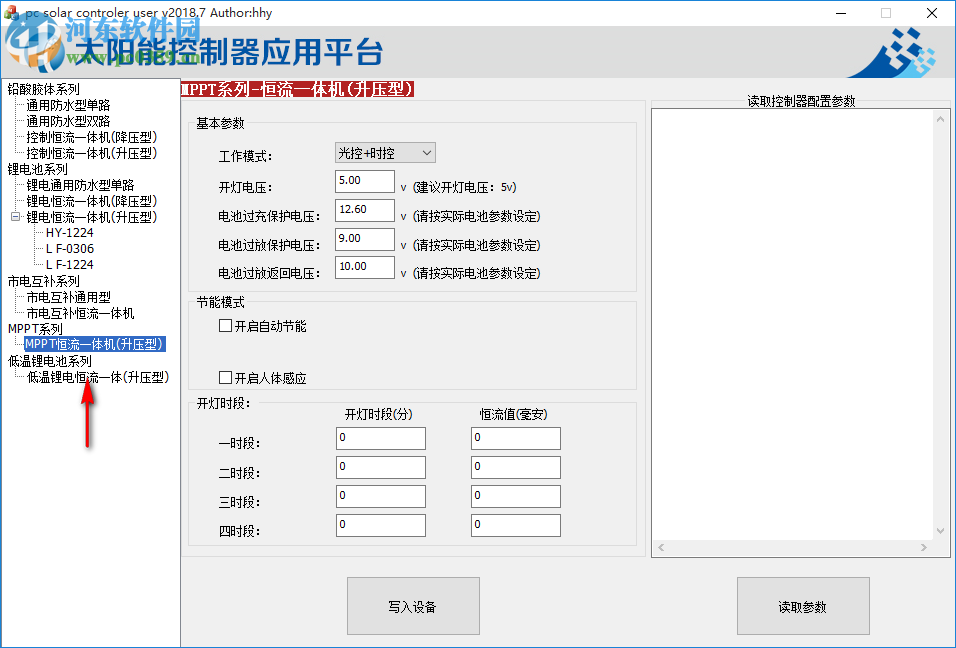
Task: Click the application icon in title bar
Action: [x=11, y=13]
